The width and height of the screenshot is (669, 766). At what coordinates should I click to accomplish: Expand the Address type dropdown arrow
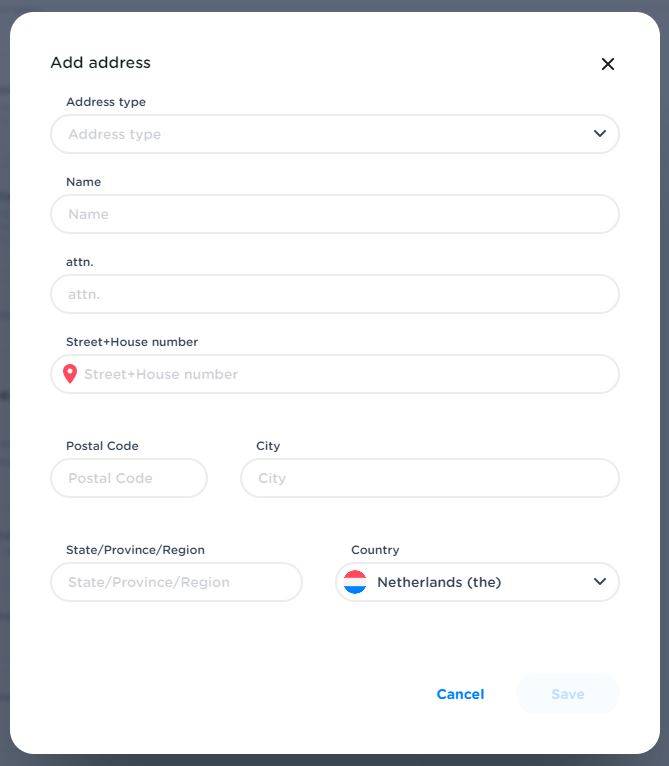(599, 134)
